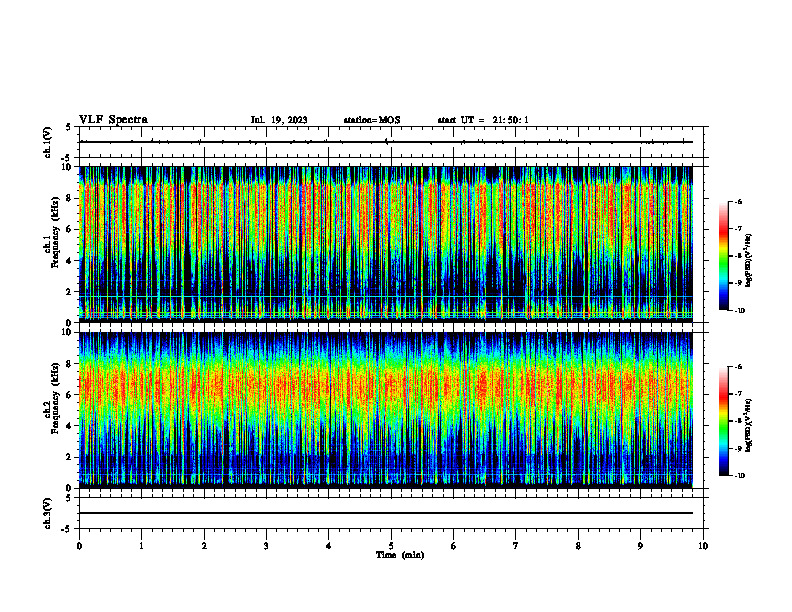Click the 'station=MOS' header text
This screenshot has height=612, width=792.
click(372, 120)
